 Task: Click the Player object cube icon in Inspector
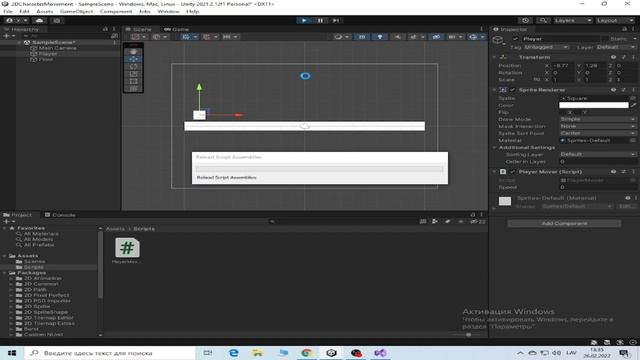[498, 40]
